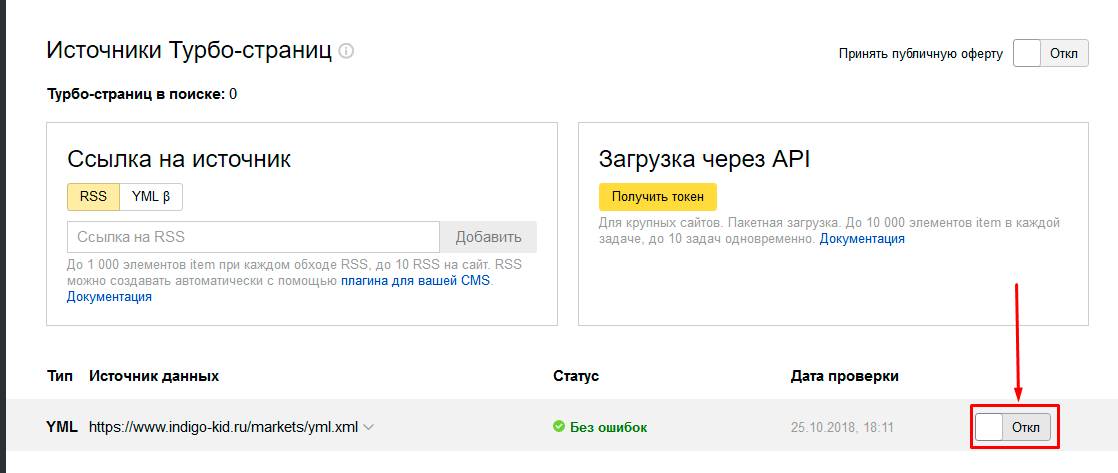Click the Тип column header
The width and height of the screenshot is (1118, 473).
click(60, 376)
